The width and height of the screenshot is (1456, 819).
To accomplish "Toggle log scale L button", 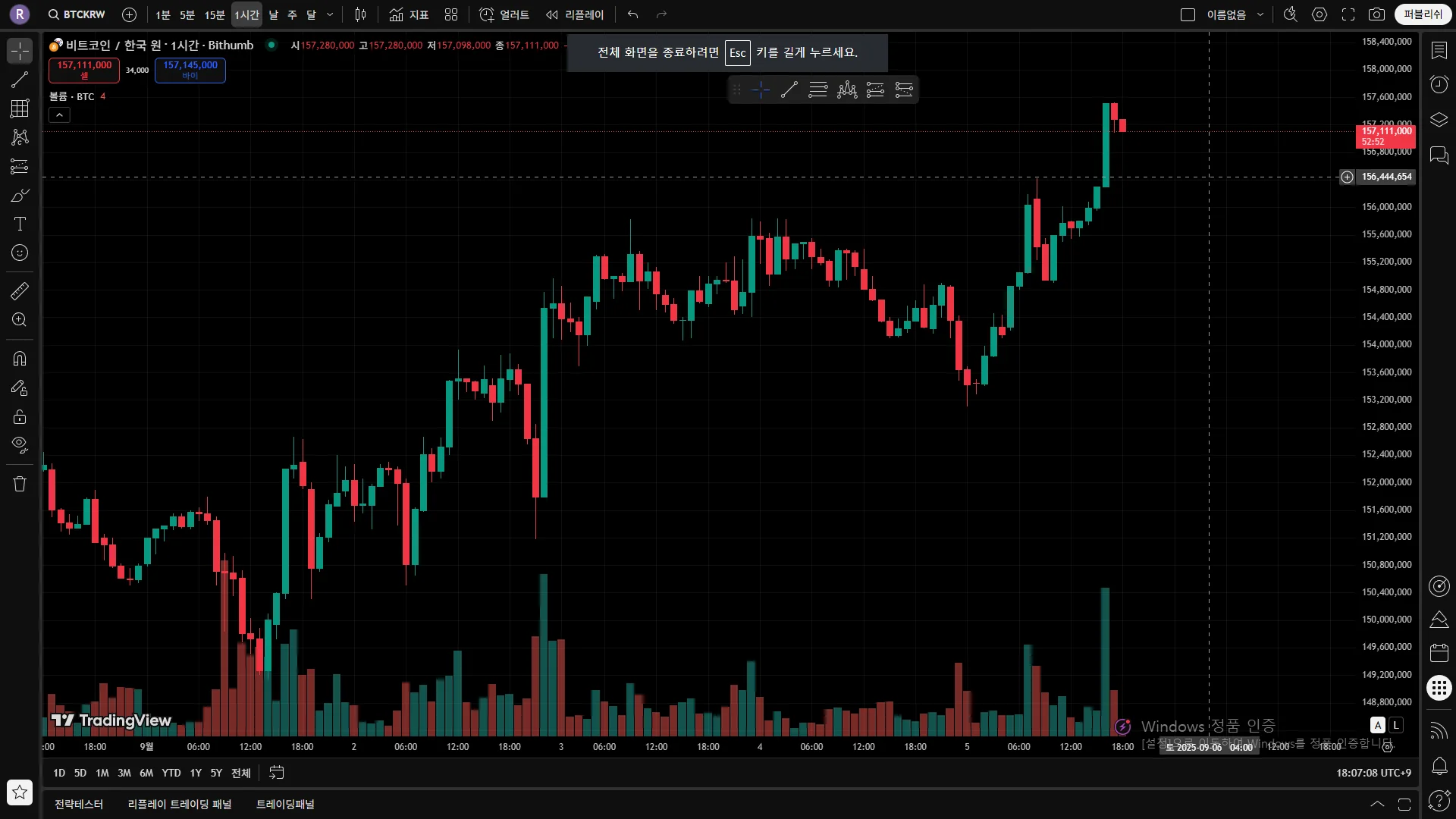I will click(x=1395, y=725).
